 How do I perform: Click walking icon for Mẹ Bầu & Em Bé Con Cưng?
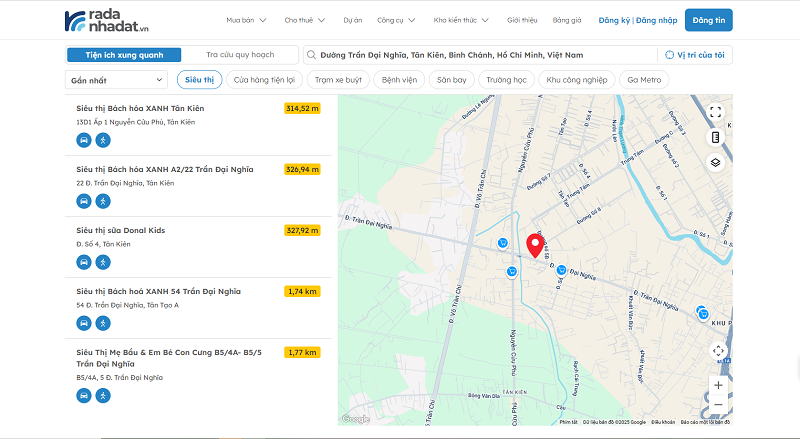(x=103, y=396)
